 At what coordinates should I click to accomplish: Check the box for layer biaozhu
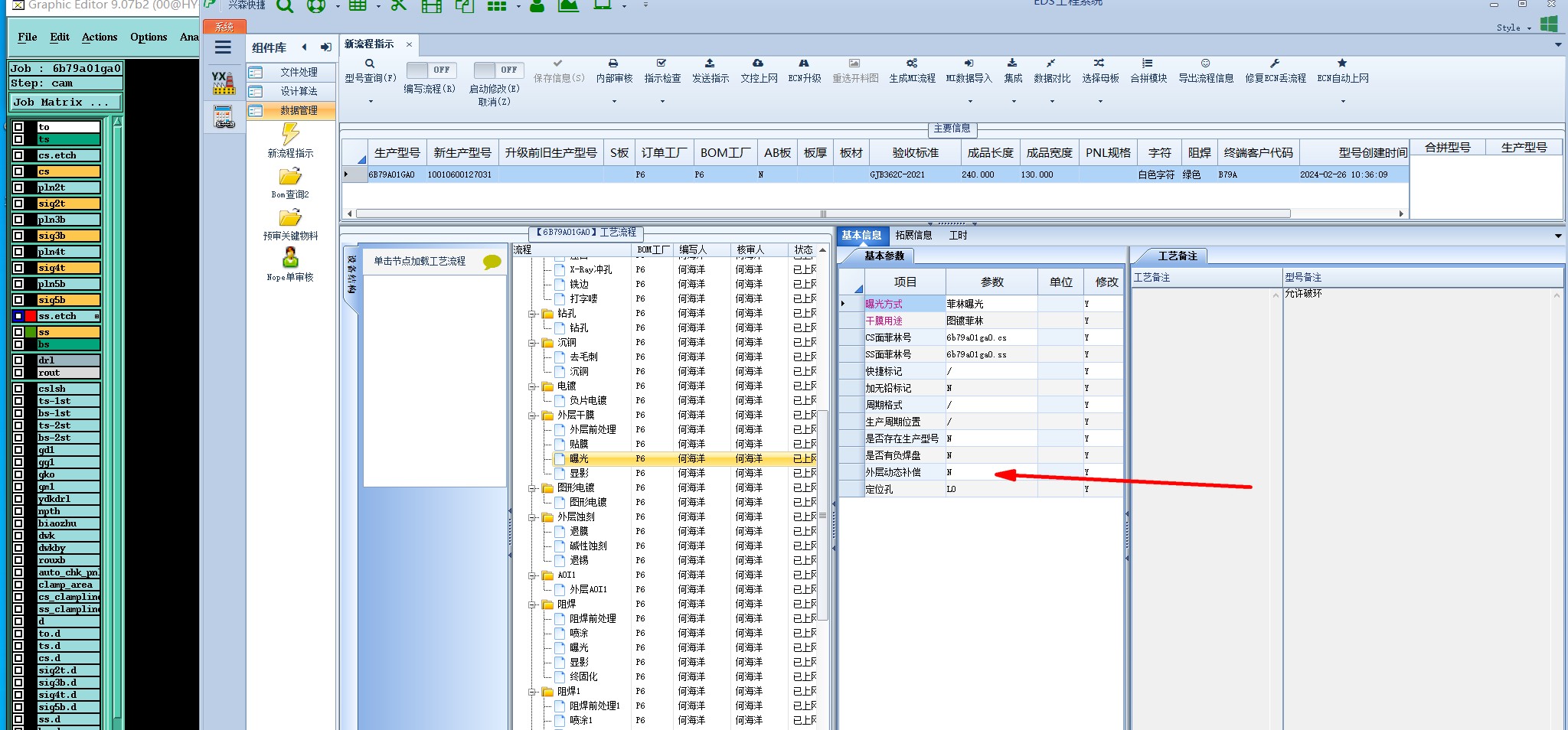click(18, 523)
